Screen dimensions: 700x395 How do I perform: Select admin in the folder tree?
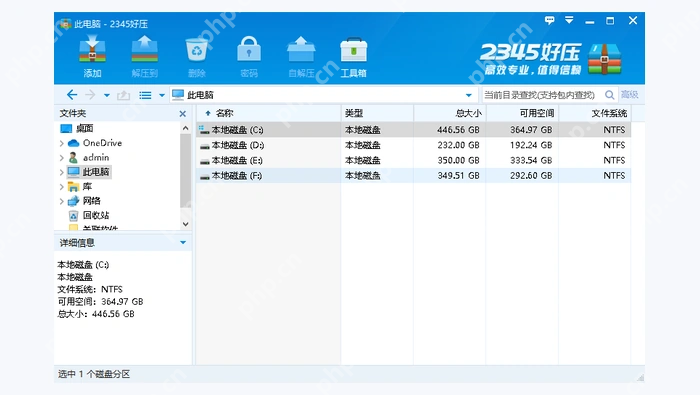pyautogui.click(x=96, y=158)
